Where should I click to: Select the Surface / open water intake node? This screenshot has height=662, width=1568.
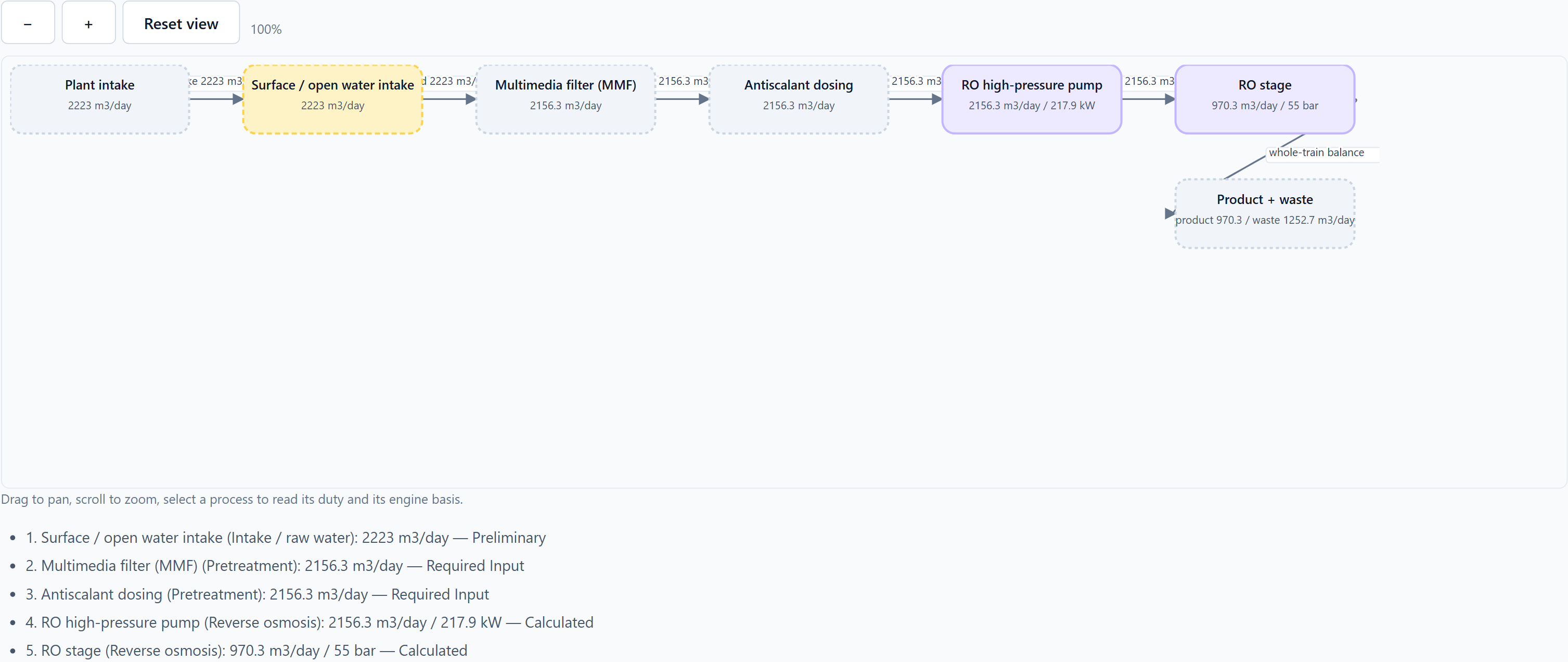(332, 99)
